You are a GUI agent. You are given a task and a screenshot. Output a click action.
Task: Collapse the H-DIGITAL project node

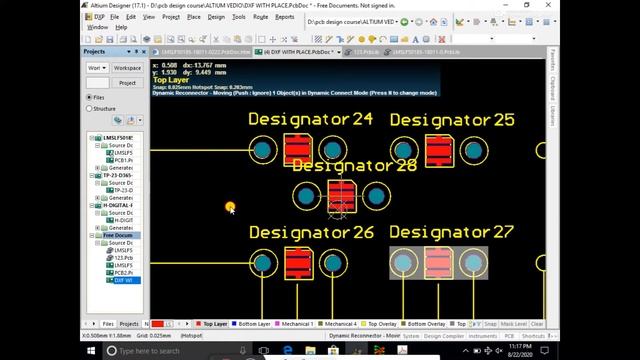(x=92, y=205)
